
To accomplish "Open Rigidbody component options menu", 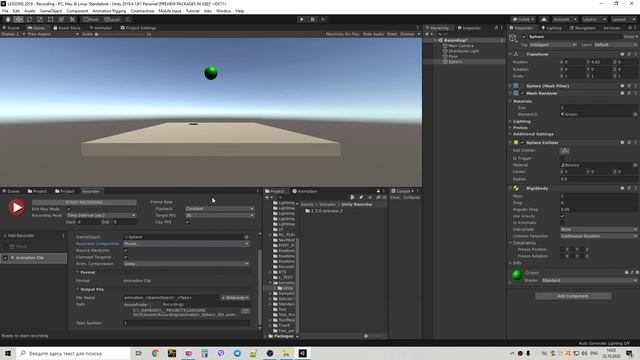I will 636,188.
